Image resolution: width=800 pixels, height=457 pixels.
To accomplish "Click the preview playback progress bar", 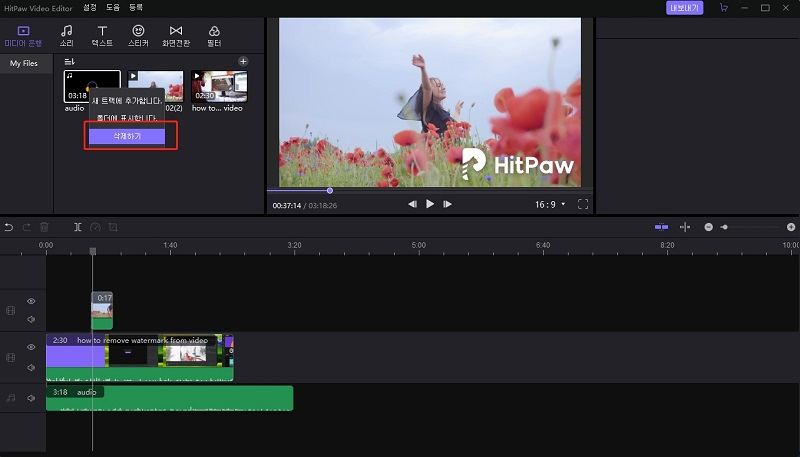I will pos(430,190).
